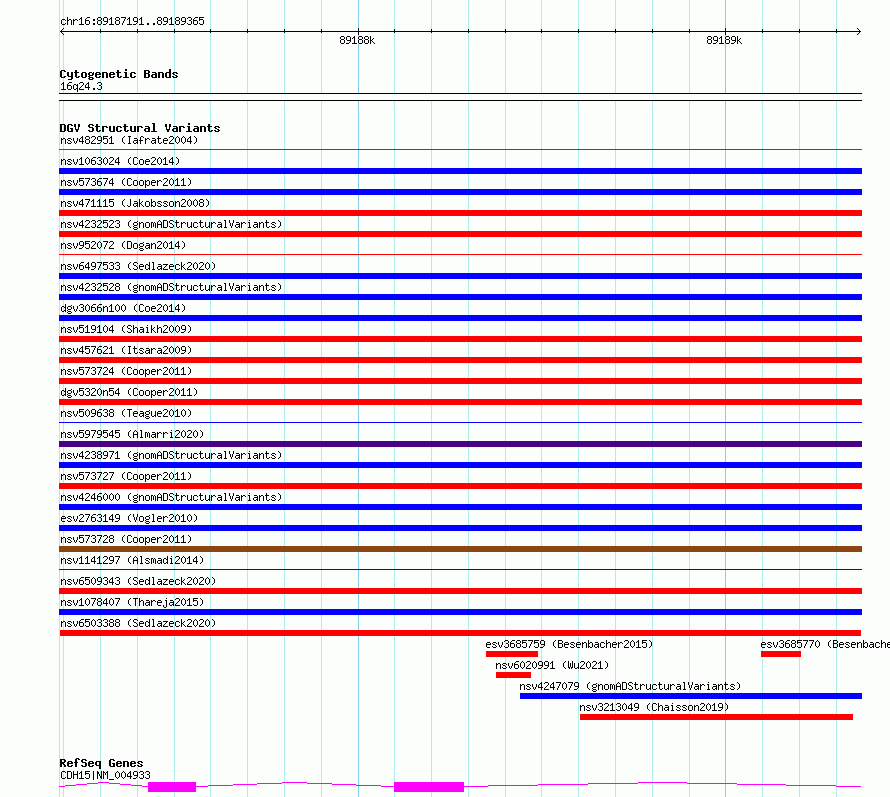Click the chr16:89187191..89189365 coordinate label
The height and width of the screenshot is (797, 890).
pos(132,21)
